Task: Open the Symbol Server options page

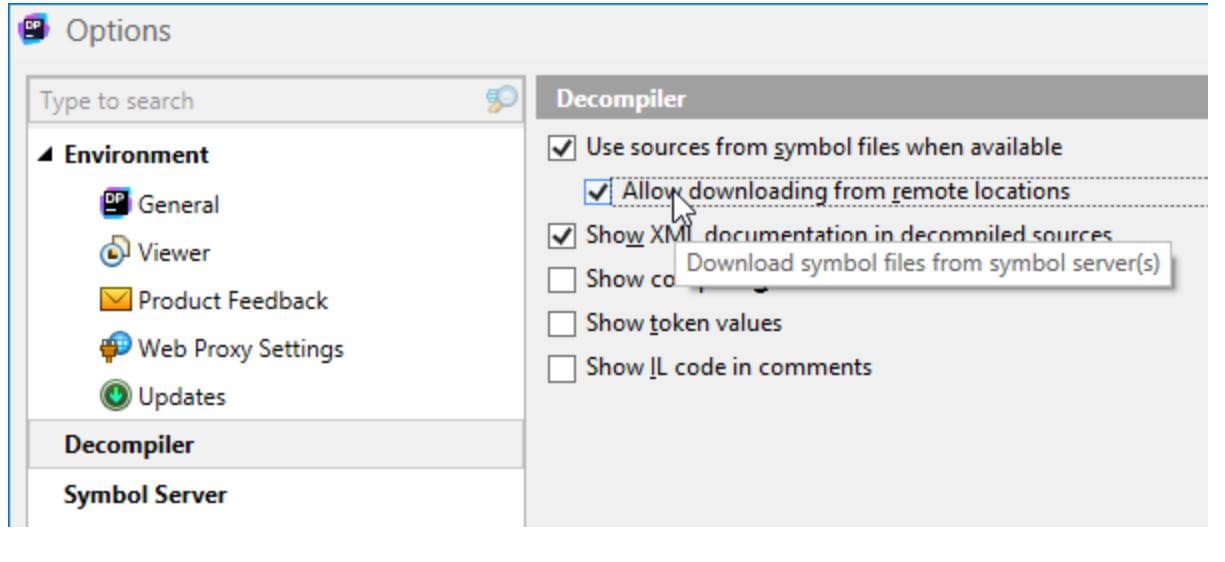Action: [x=145, y=495]
